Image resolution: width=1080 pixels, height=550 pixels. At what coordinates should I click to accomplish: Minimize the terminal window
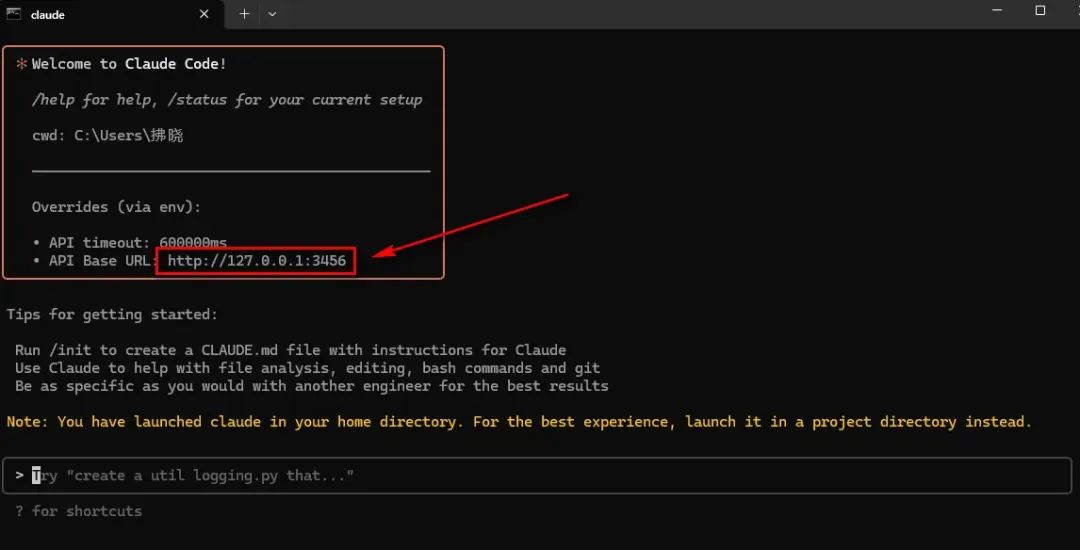tap(998, 10)
